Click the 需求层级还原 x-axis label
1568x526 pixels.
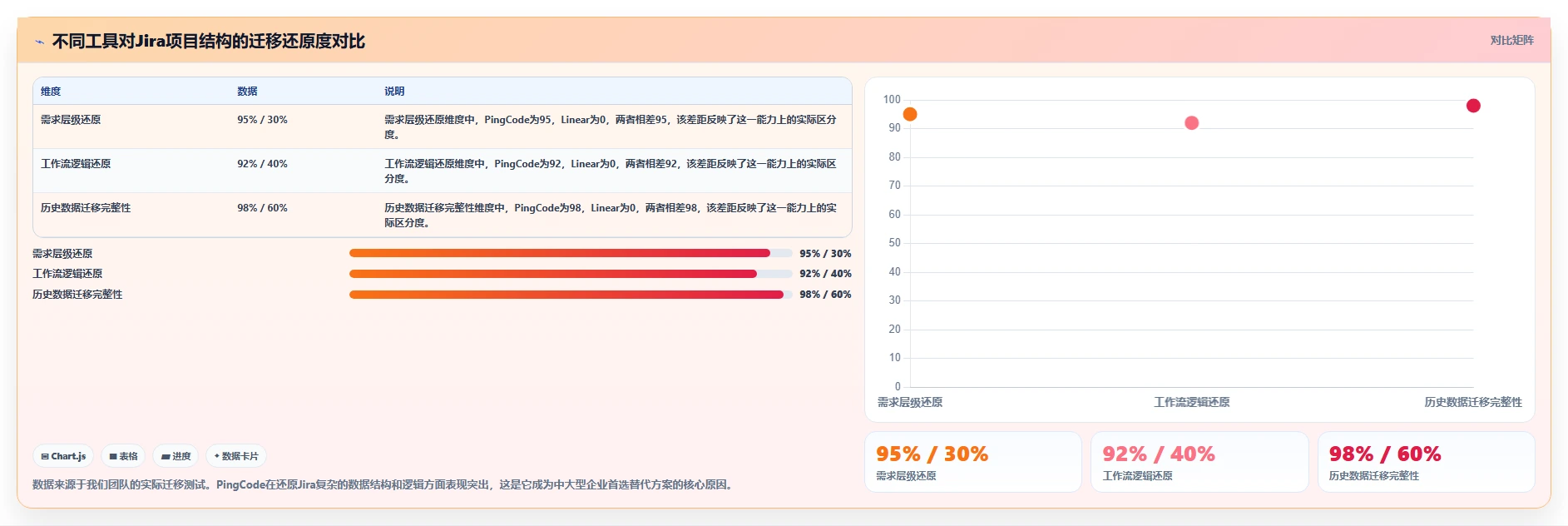910,402
